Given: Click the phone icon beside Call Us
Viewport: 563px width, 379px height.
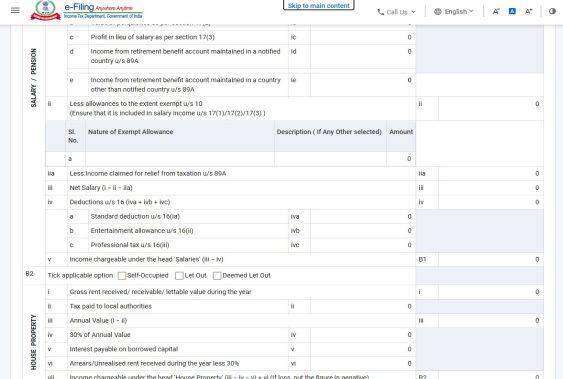Looking at the screenshot, I should point(381,12).
